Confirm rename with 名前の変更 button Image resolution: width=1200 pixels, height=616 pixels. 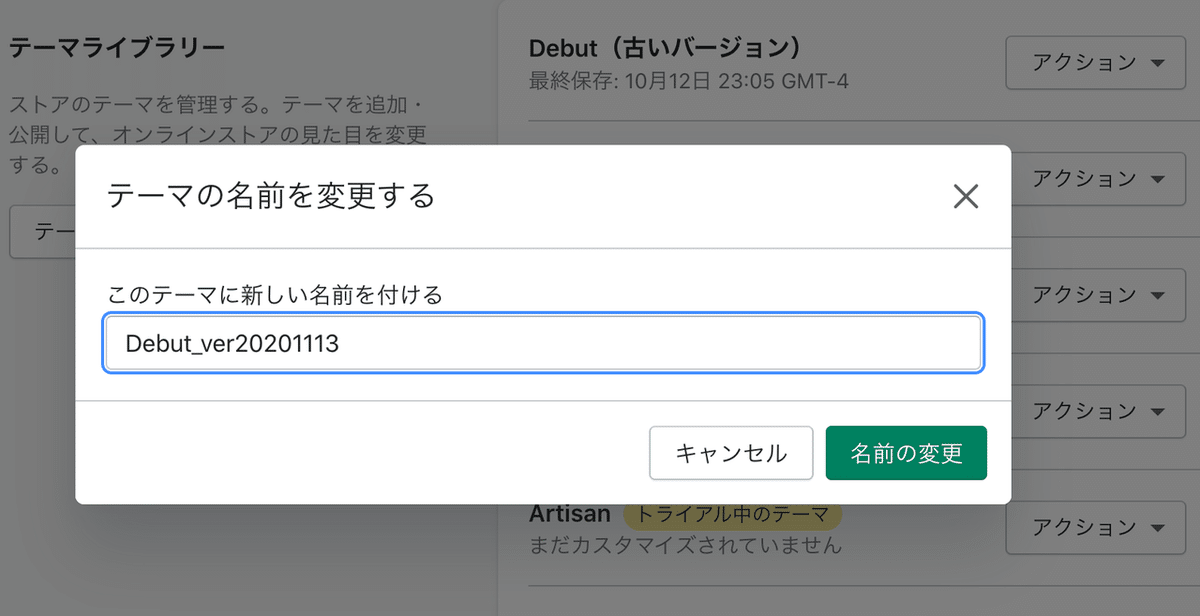[x=906, y=453]
